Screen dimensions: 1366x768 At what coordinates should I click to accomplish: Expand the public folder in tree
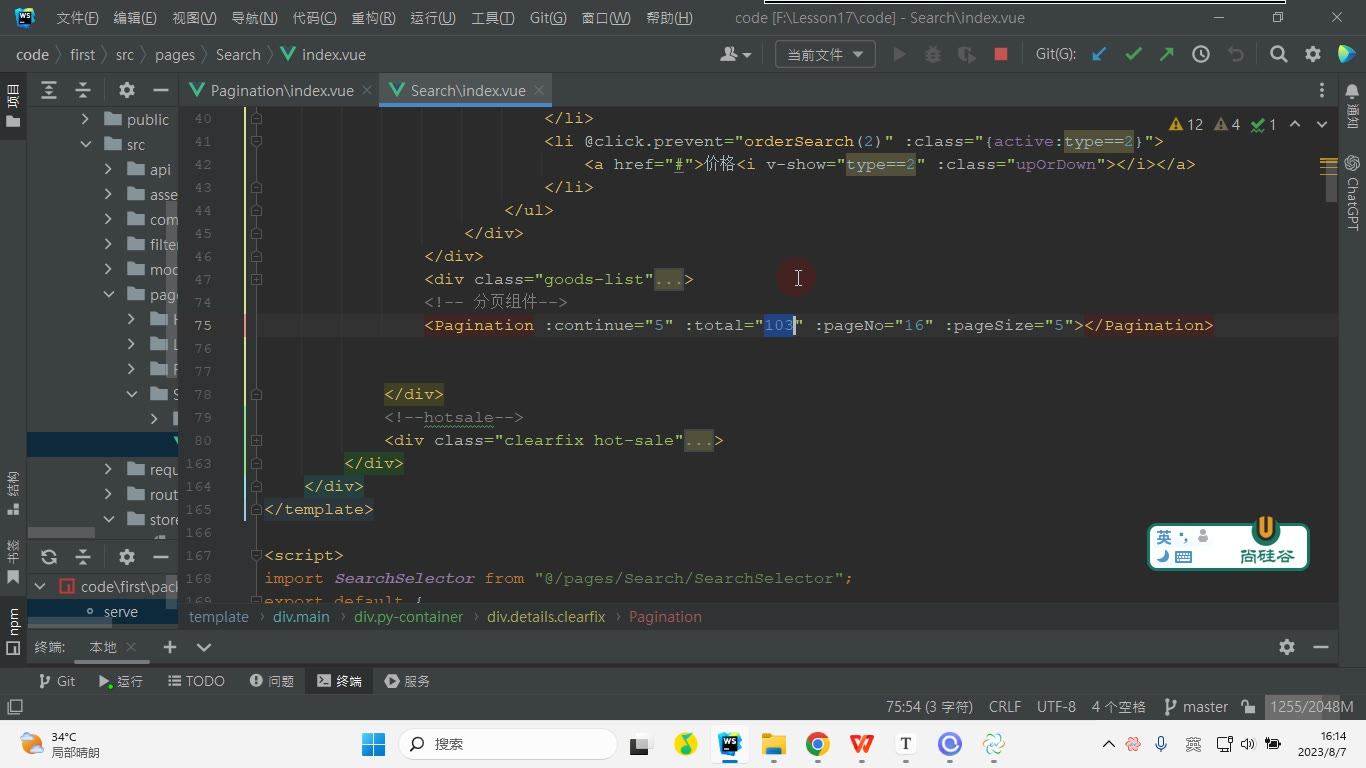click(87, 120)
